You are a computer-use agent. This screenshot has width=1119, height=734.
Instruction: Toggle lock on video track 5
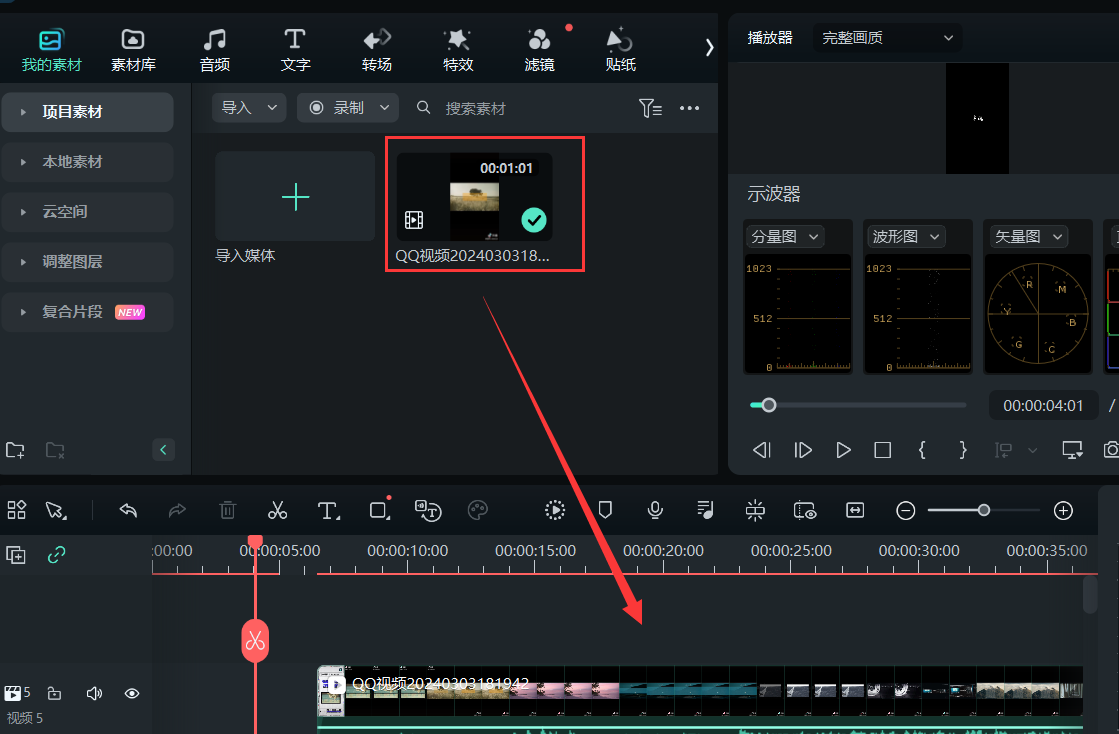click(55, 693)
